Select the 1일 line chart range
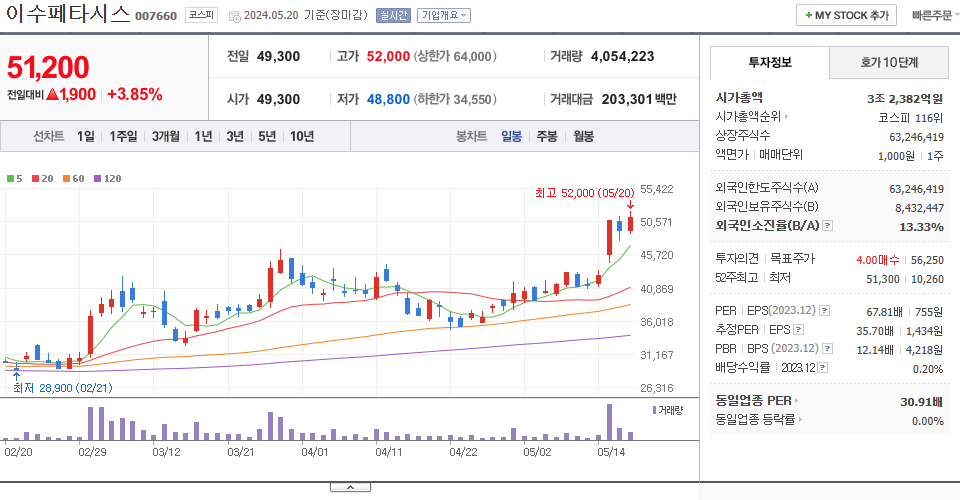Screen dimensions: 960x500 click(86, 136)
